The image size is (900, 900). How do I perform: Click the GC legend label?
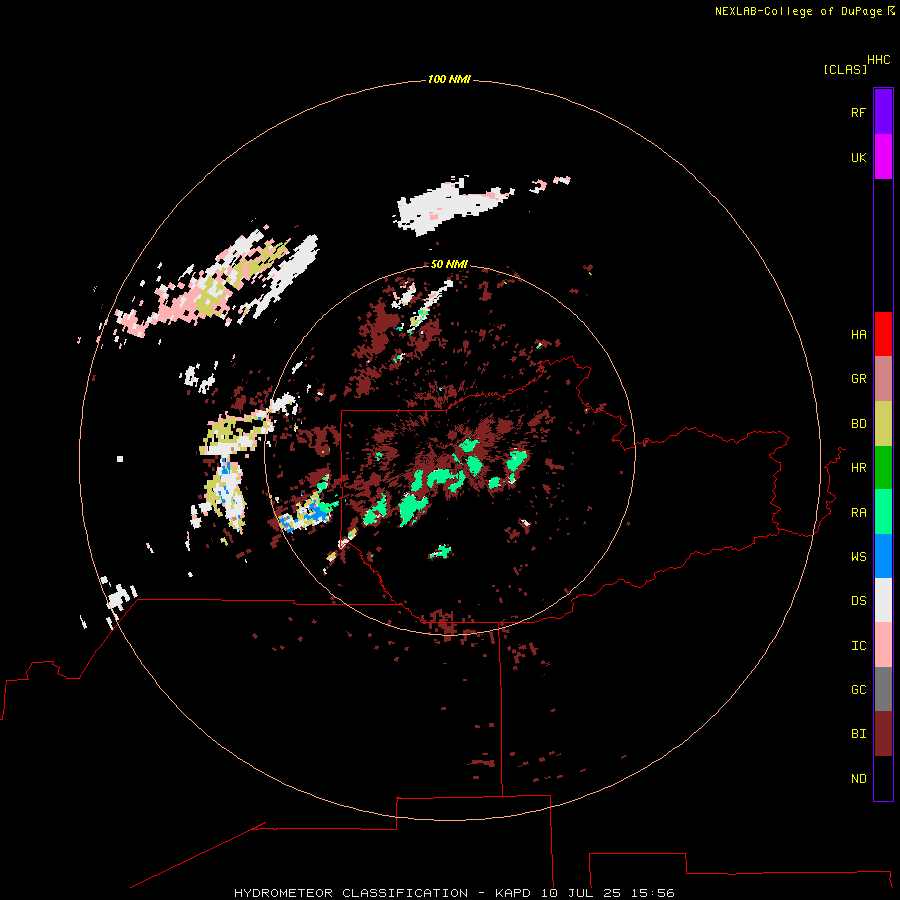[x=858, y=690]
